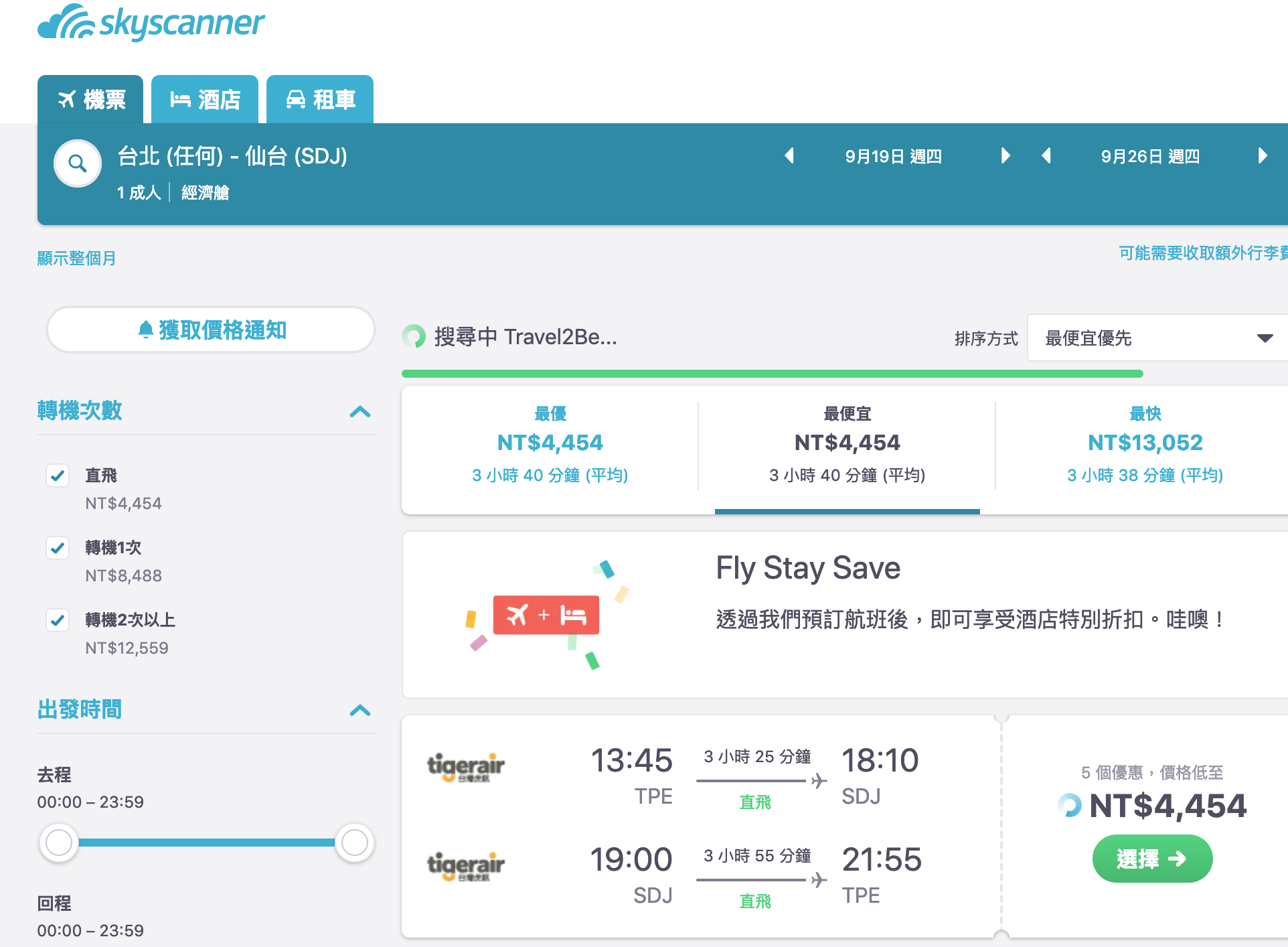Click the 台北 - 仙台 (SDJ) route text
The height and width of the screenshot is (947, 1288).
[232, 156]
